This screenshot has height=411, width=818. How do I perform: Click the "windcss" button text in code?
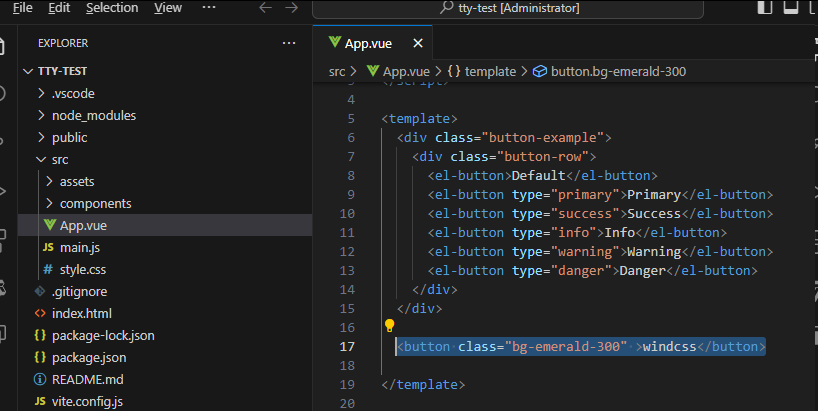669,346
